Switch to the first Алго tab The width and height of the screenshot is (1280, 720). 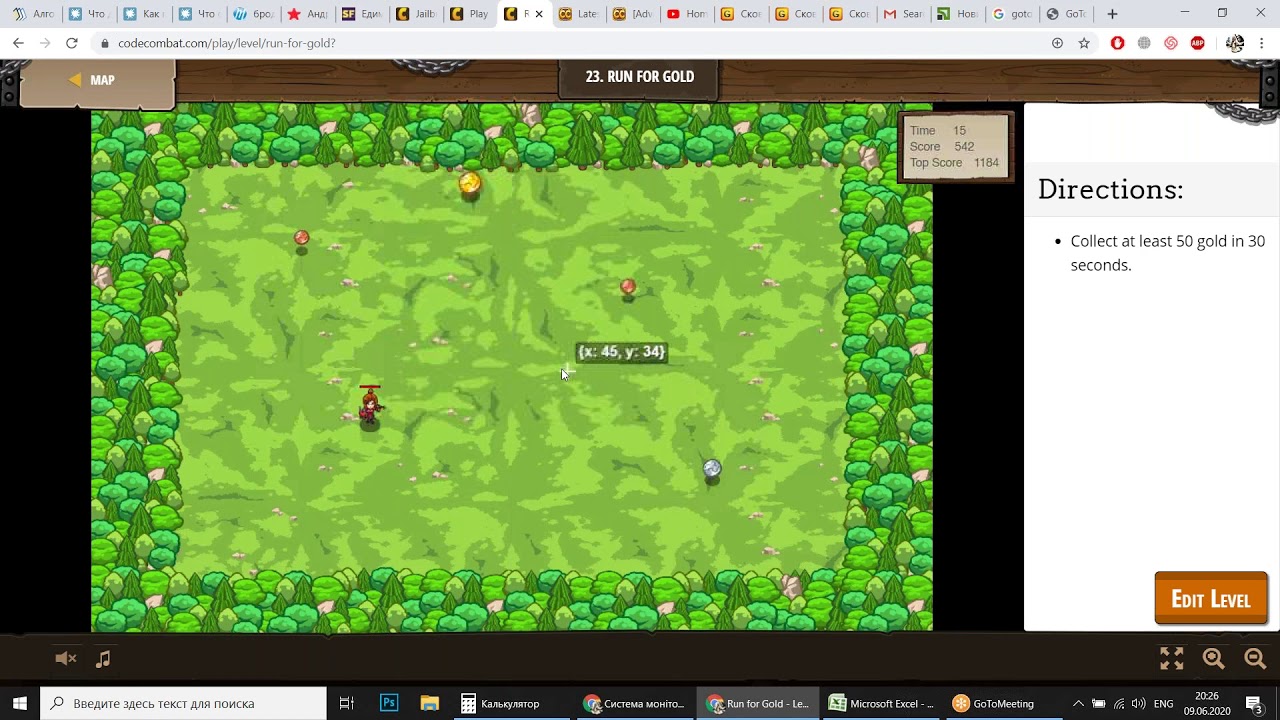(33, 14)
